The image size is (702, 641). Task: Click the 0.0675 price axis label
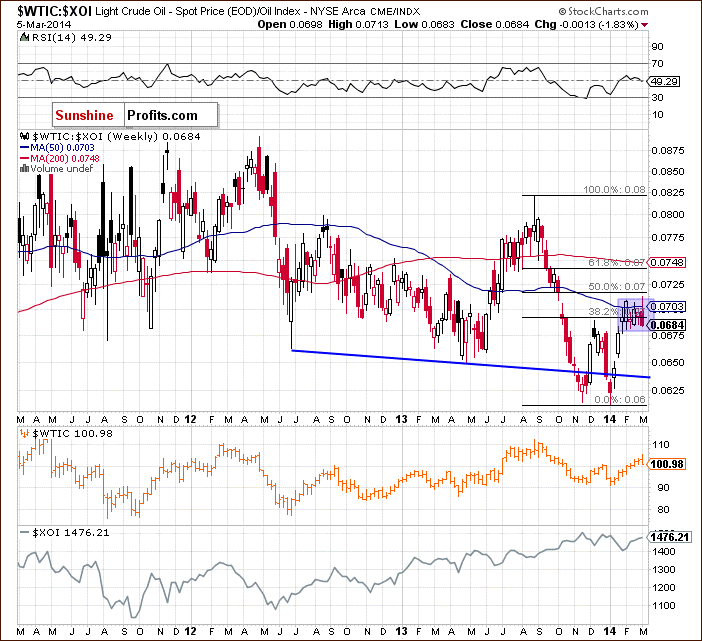(668, 336)
